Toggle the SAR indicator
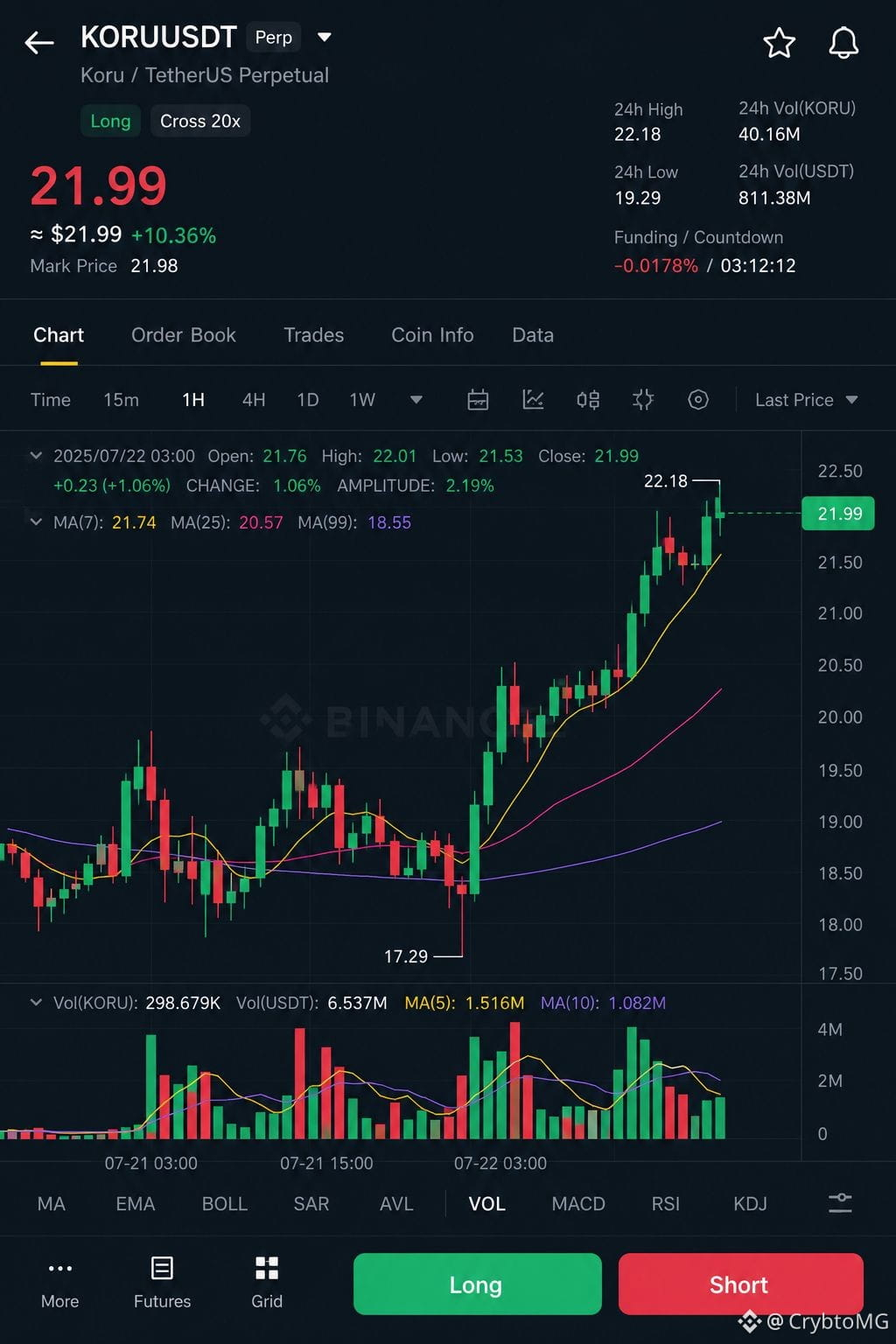 pyautogui.click(x=311, y=1204)
